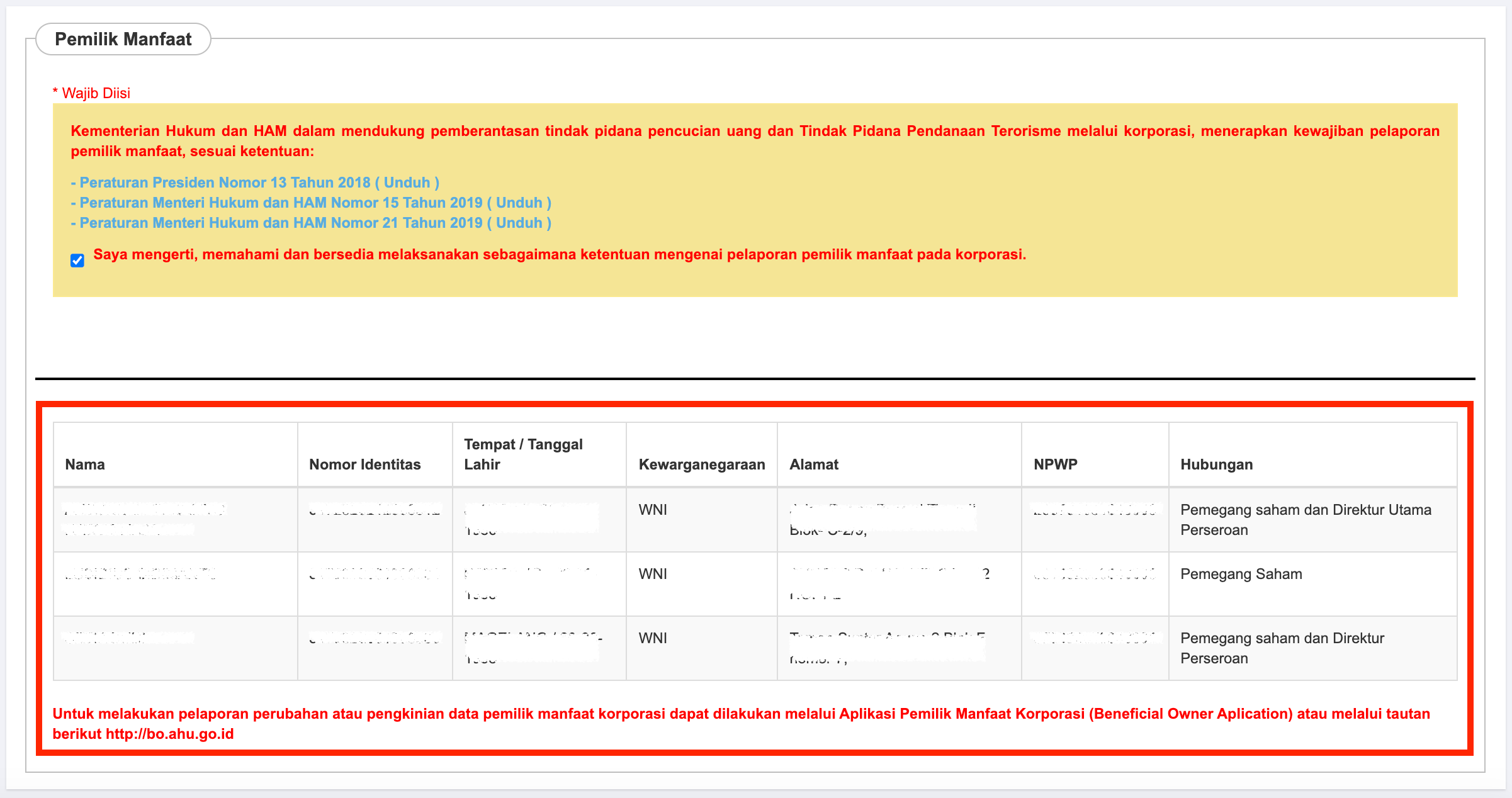Click the Wajib Diisi required notice

[x=92, y=93]
